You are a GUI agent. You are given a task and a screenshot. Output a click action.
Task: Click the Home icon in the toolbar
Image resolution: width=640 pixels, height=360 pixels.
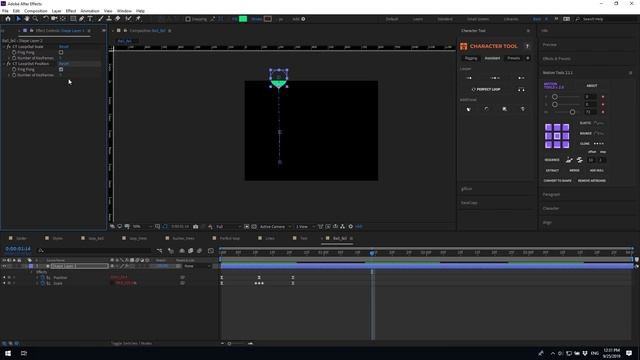8,19
